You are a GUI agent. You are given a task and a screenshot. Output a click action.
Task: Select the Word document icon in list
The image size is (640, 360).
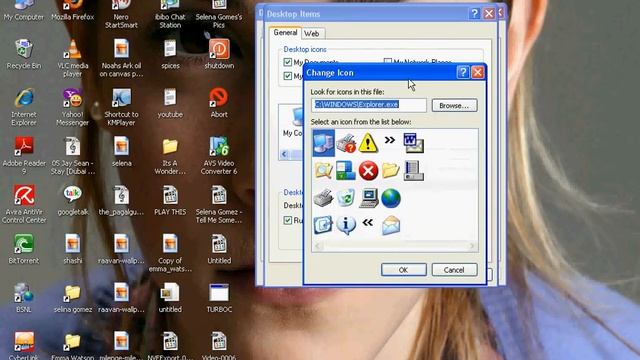point(413,143)
